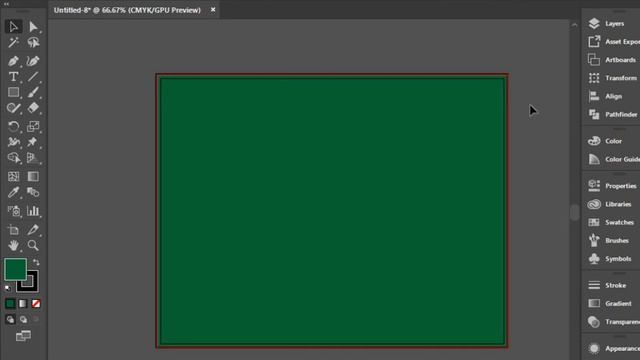This screenshot has width=640, height=360.
Task: Activate the Rotate tool
Action: [x=13, y=127]
